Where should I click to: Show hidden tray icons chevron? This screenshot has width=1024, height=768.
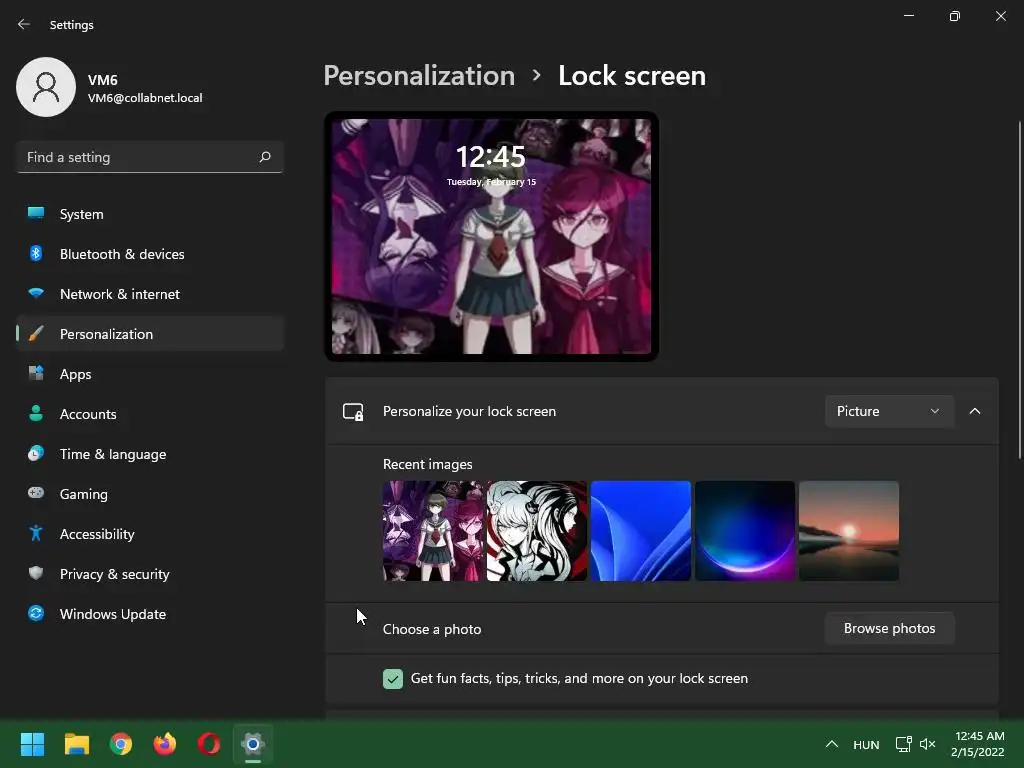[x=831, y=744]
